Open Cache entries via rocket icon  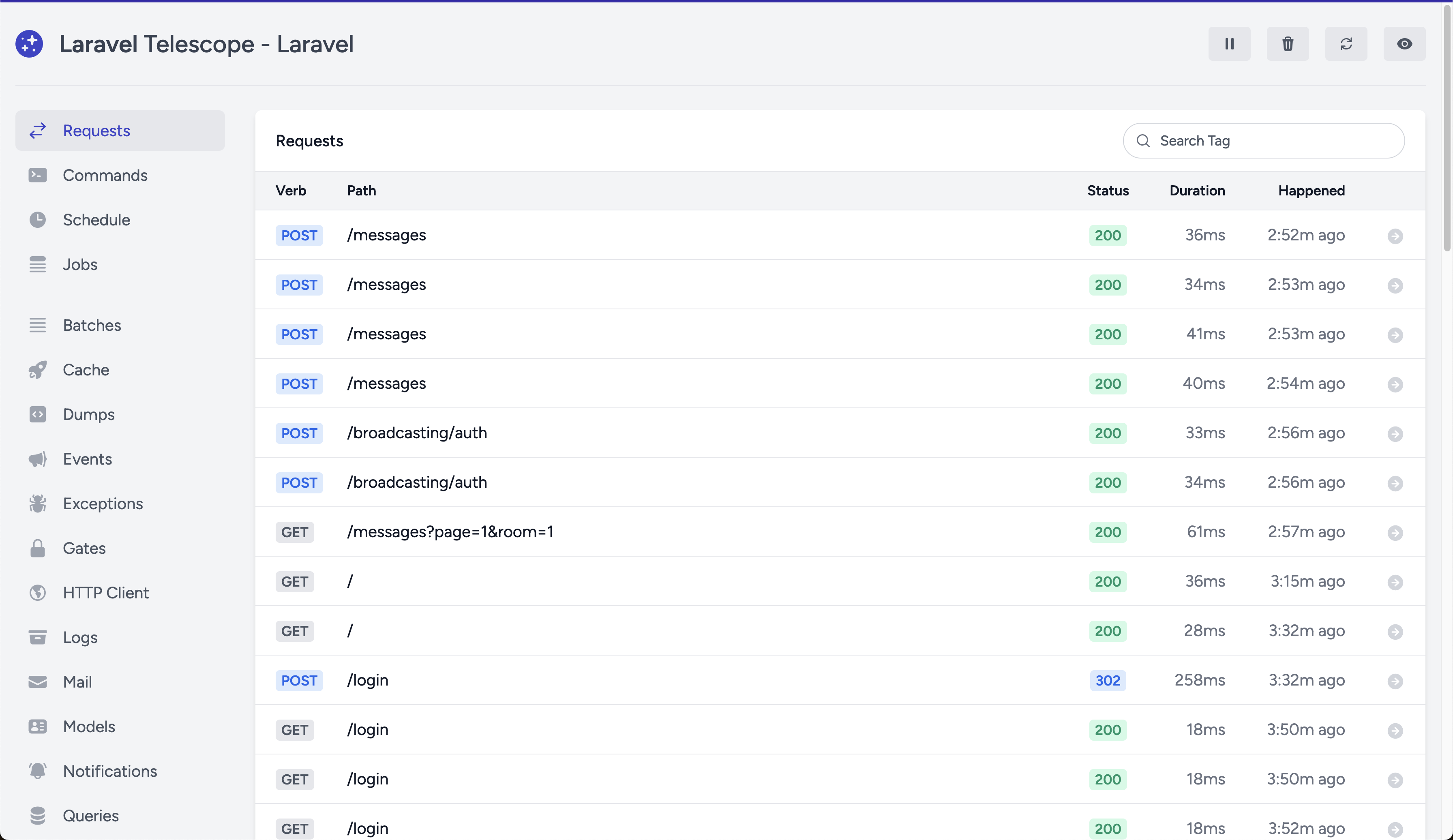tap(38, 370)
